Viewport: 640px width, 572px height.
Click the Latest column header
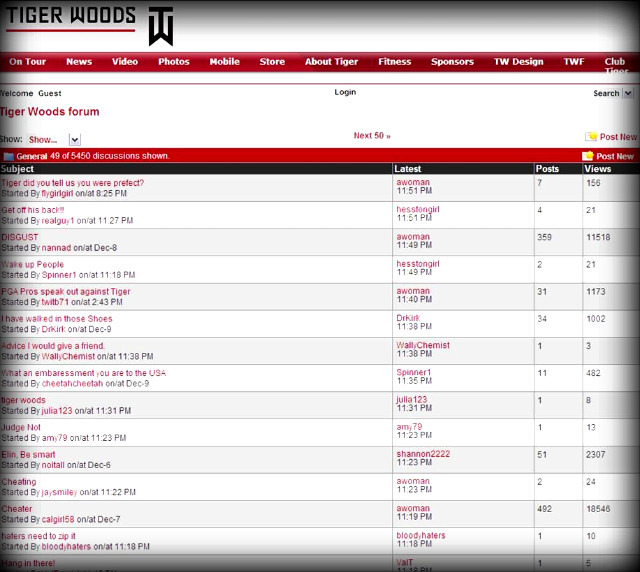tap(407, 169)
